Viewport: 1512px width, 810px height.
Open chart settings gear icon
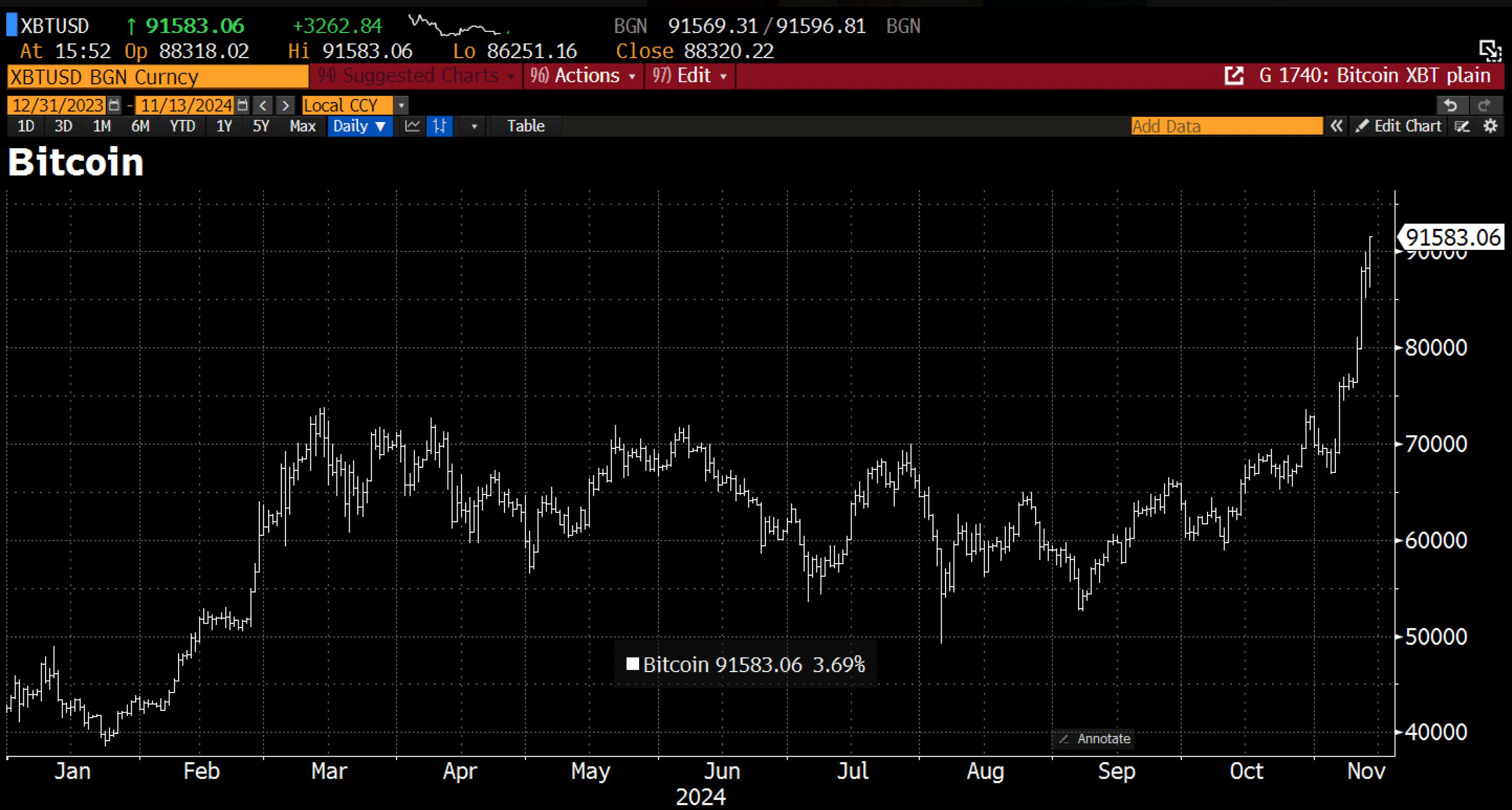pos(1491,126)
